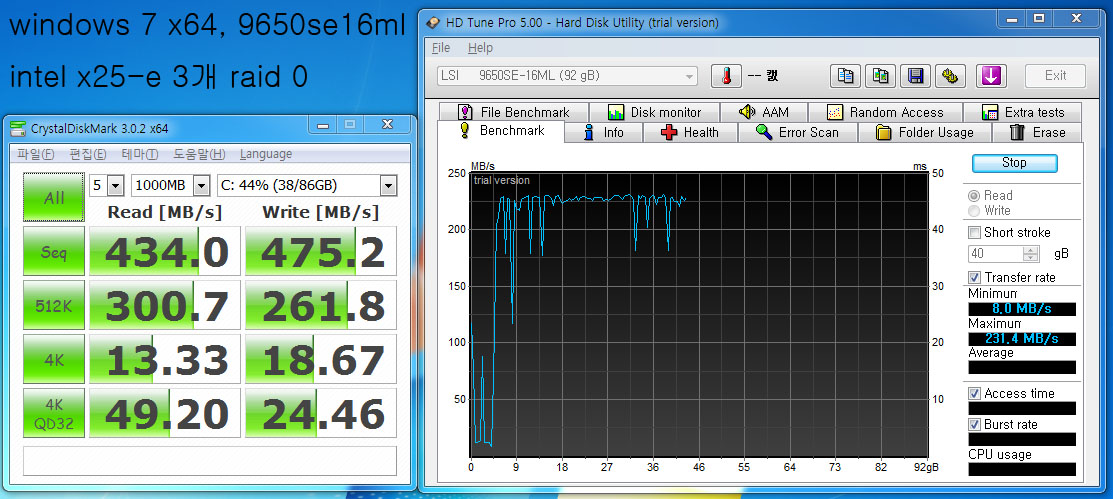Click the 4K test button
This screenshot has height=499, width=1113.
tap(54, 359)
